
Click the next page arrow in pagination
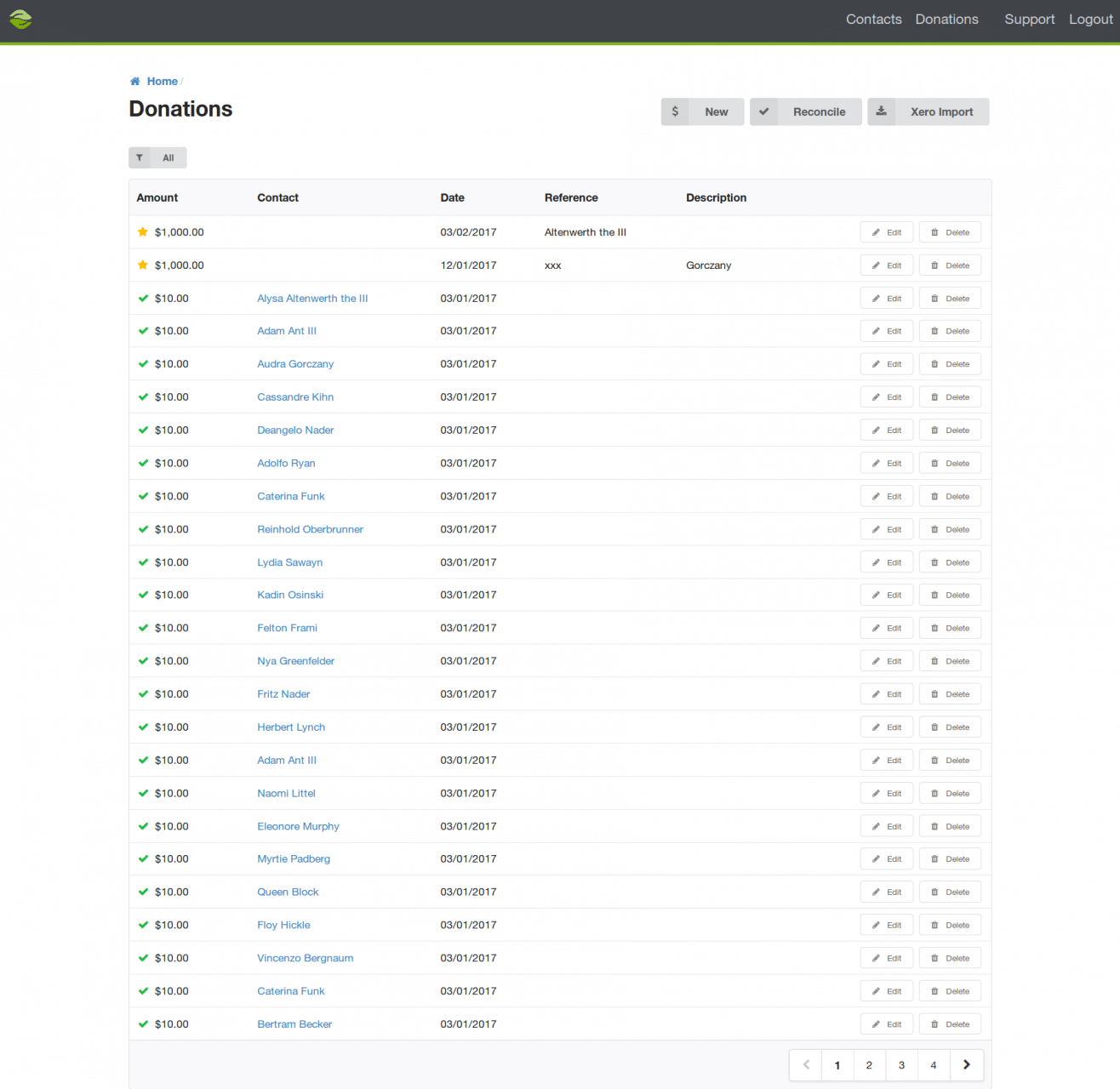pos(966,1064)
